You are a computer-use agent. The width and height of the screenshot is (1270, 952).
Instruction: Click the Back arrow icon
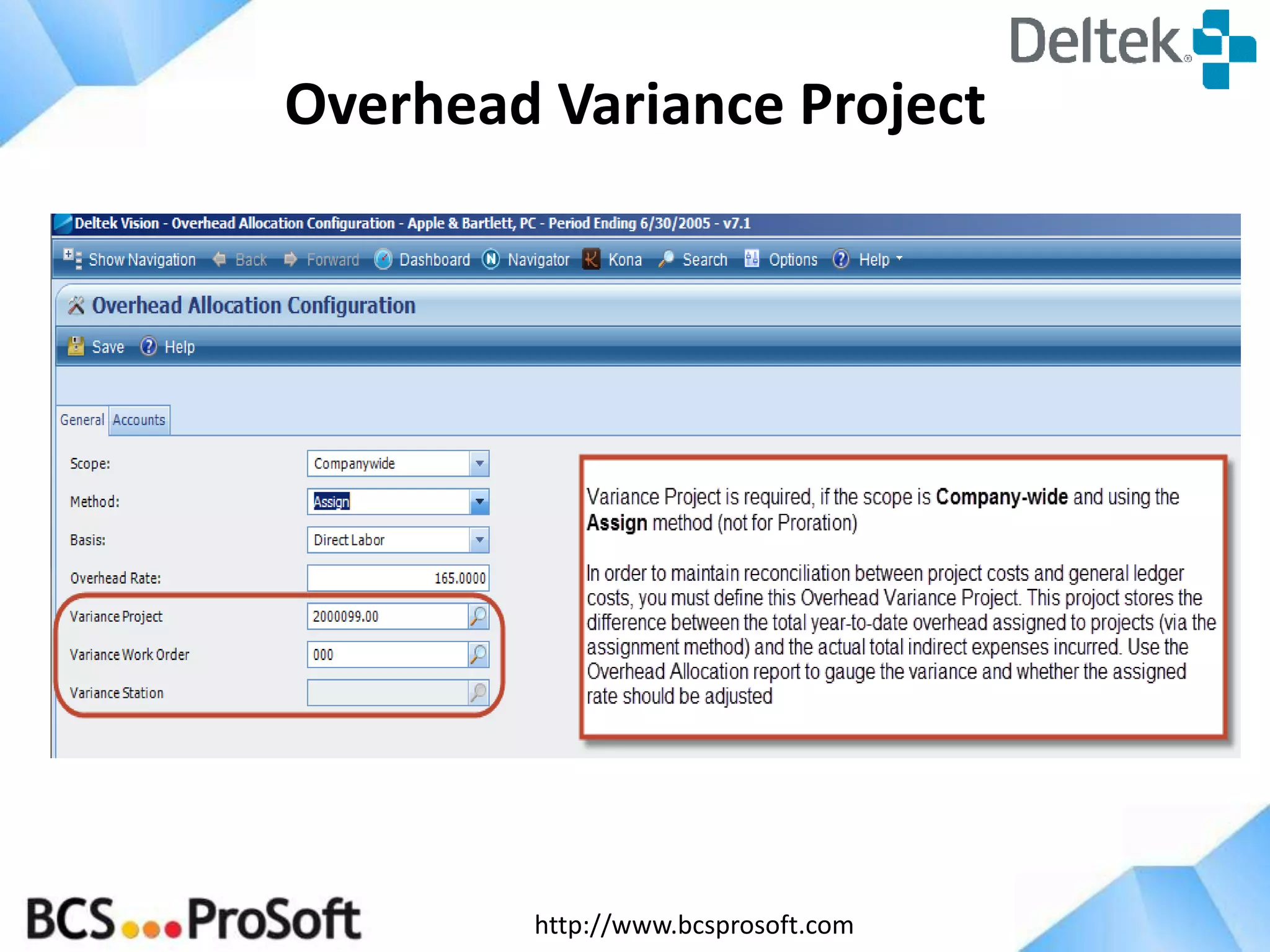pyautogui.click(x=220, y=259)
